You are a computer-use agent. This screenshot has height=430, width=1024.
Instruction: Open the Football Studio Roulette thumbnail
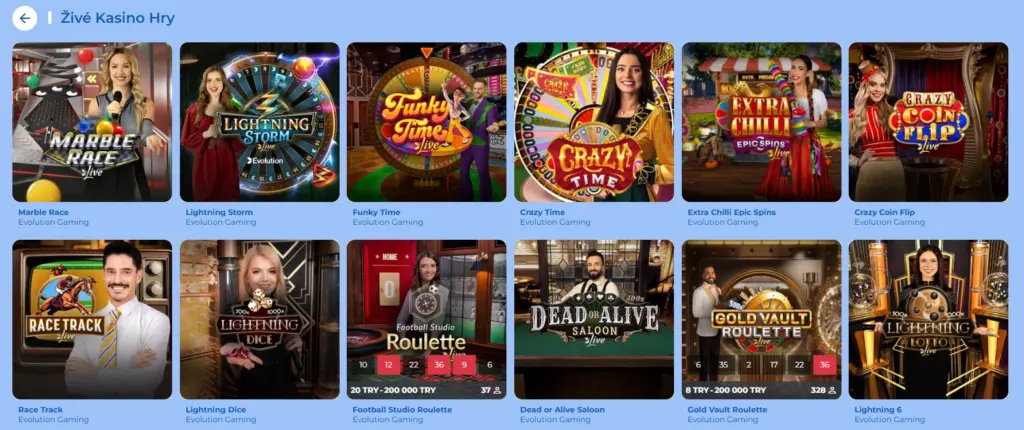426,320
